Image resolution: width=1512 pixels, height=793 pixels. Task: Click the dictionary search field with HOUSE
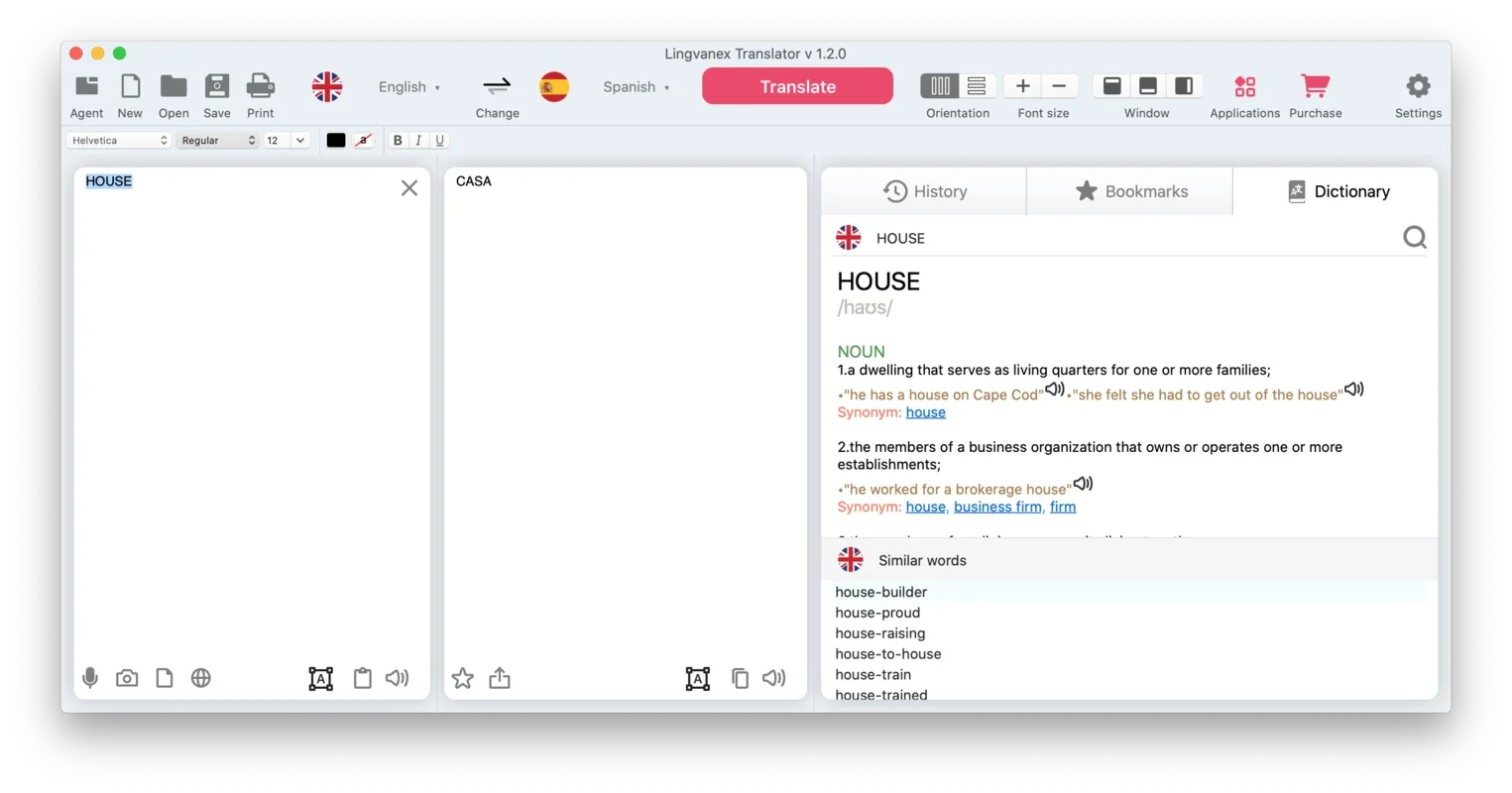(x=1130, y=238)
